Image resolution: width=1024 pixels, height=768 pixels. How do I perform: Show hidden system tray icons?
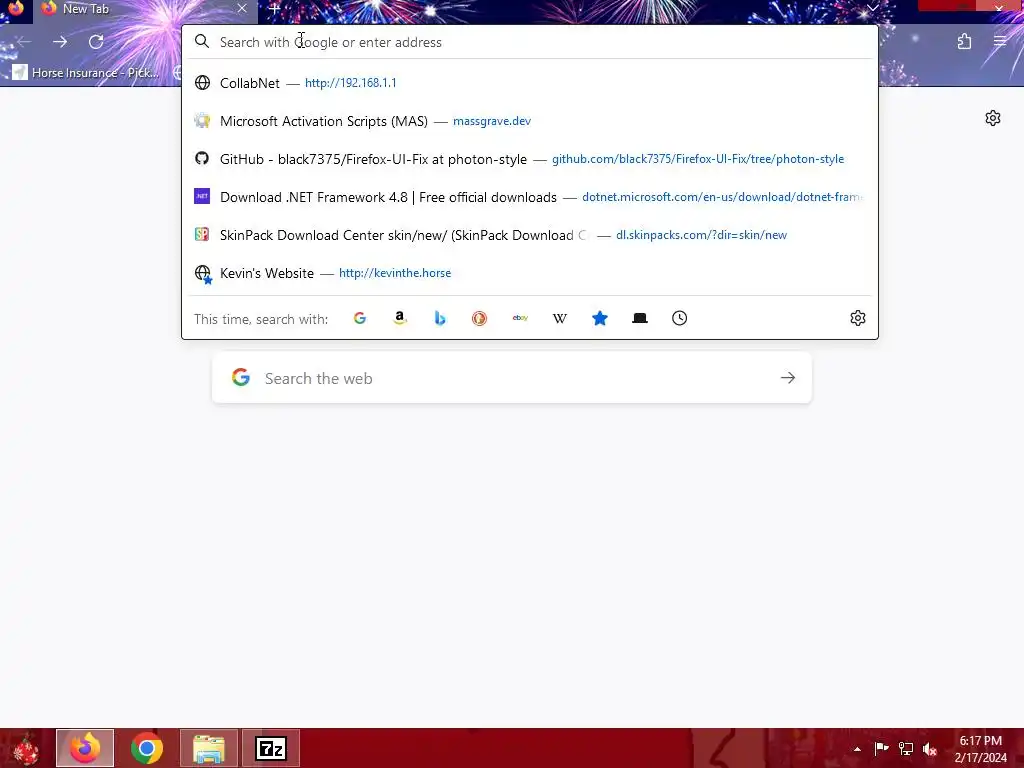857,749
